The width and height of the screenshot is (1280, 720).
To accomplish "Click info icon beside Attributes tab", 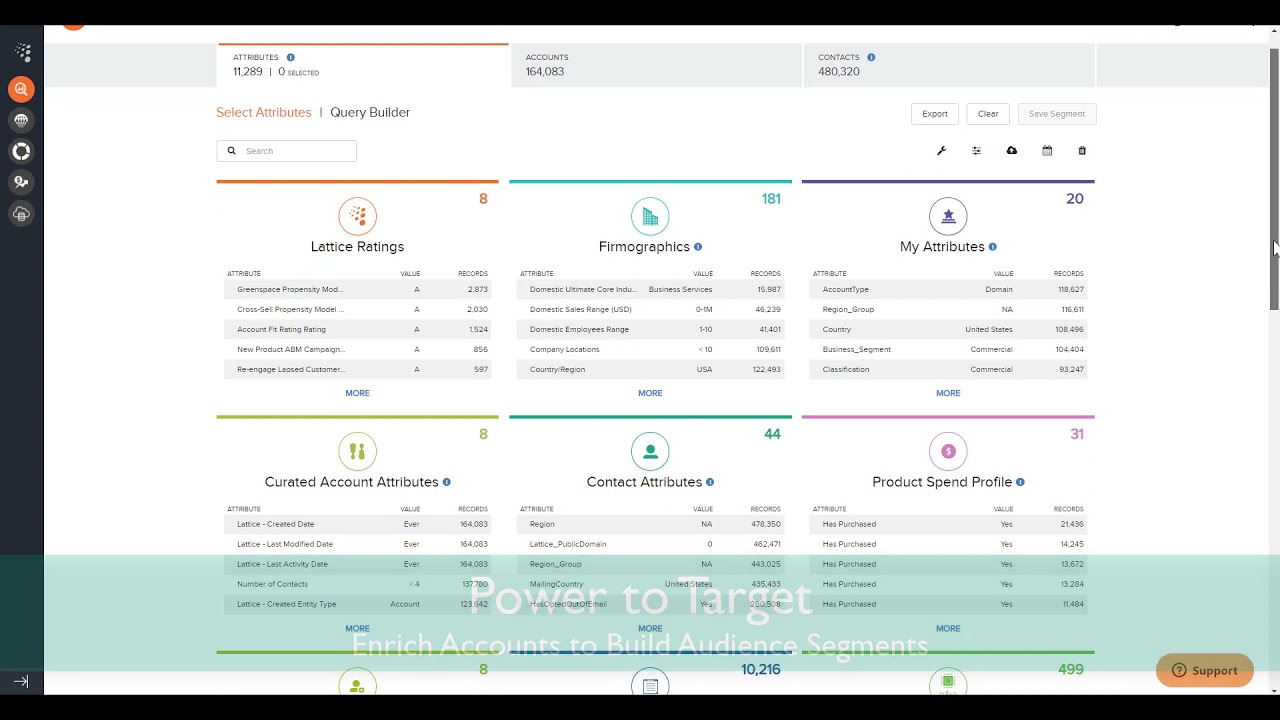I will pyautogui.click(x=291, y=58).
